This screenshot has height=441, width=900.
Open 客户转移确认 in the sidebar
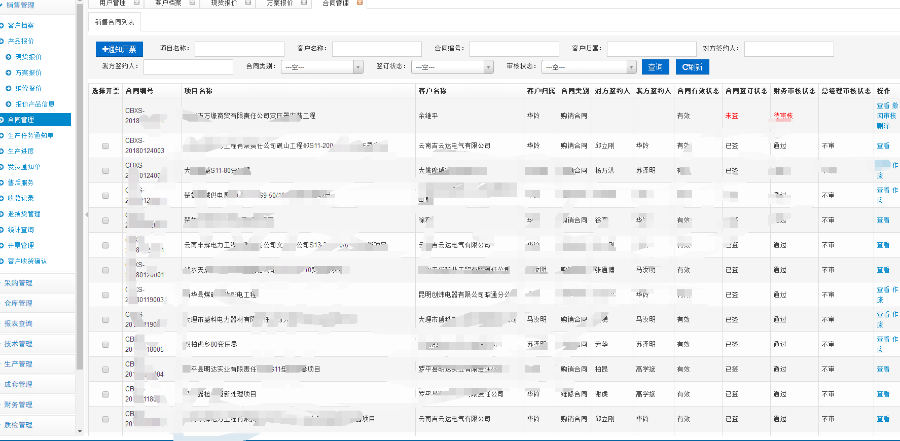click(x=27, y=261)
